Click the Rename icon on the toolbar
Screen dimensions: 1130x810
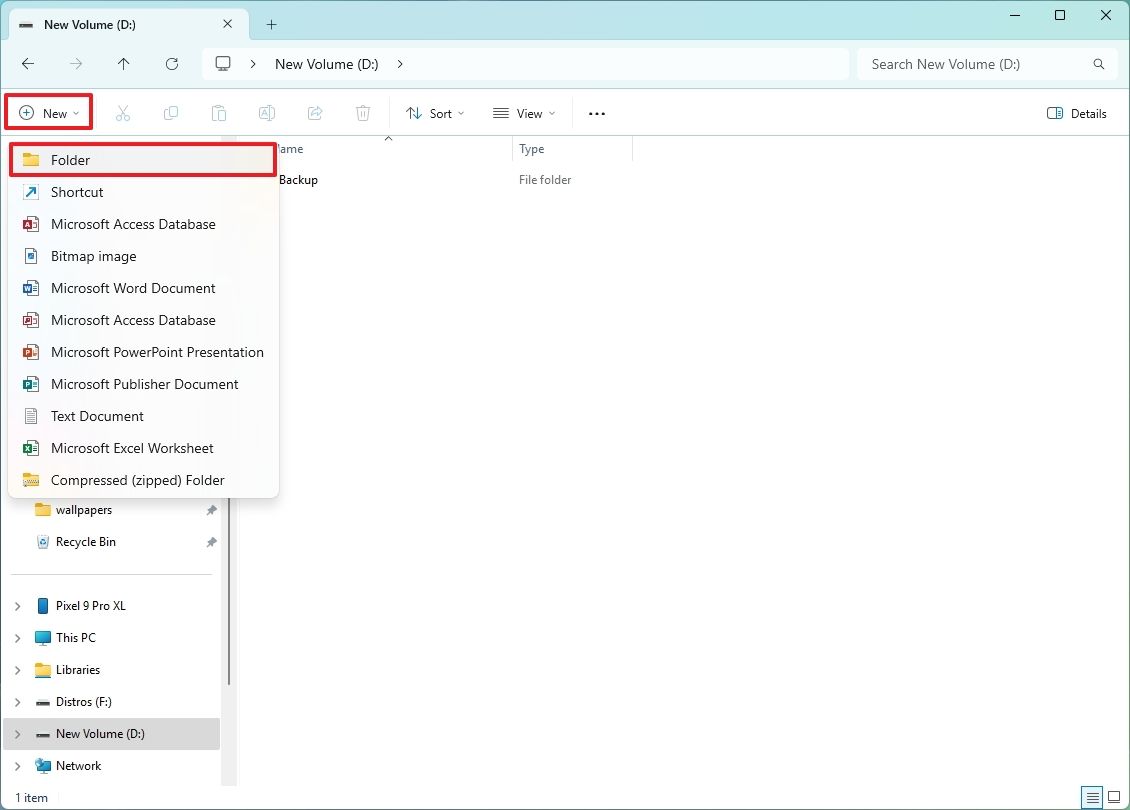267,112
